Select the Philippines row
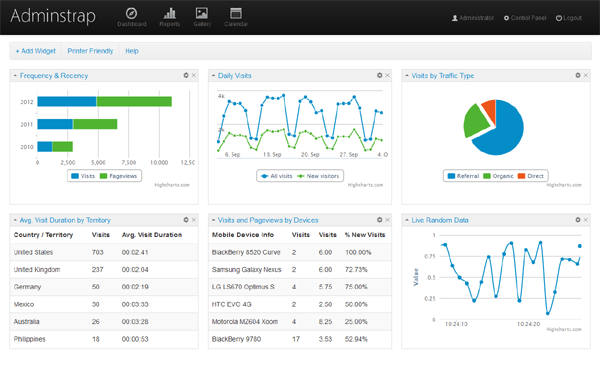 (104, 339)
